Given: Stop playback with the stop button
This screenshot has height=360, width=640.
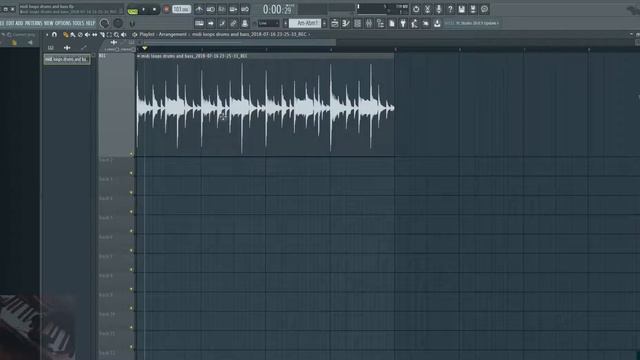Looking at the screenshot, I should point(154,9).
